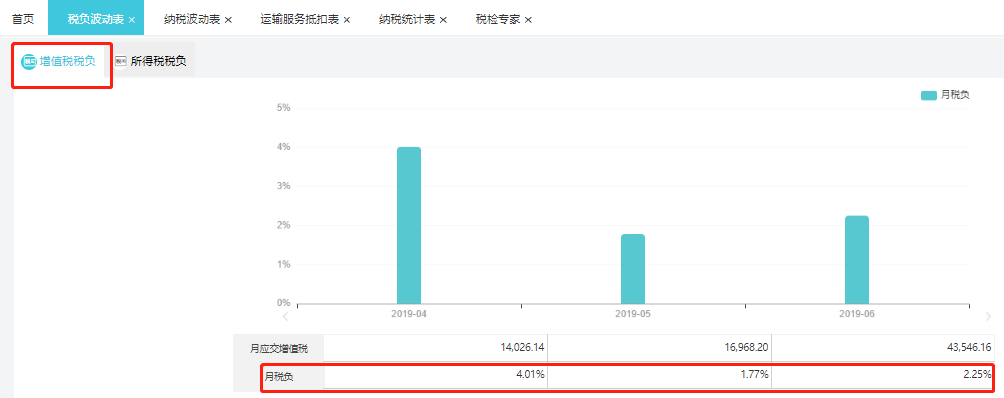This screenshot has height=398, width=1004.
Task: Click the 增值税税负 icon
Action: pyautogui.click(x=29, y=62)
